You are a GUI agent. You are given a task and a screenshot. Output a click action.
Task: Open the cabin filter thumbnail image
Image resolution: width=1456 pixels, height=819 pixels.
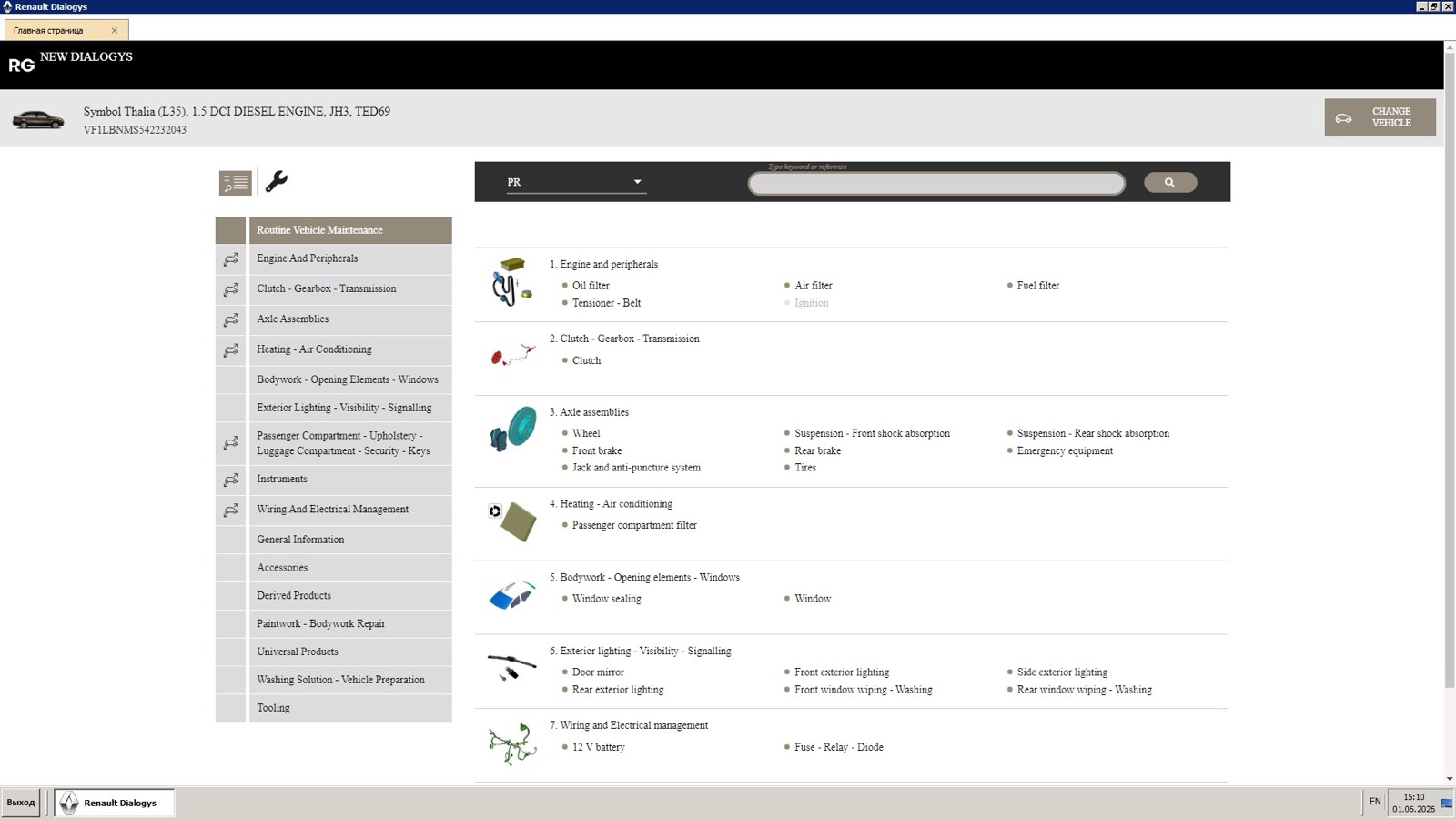tap(513, 521)
